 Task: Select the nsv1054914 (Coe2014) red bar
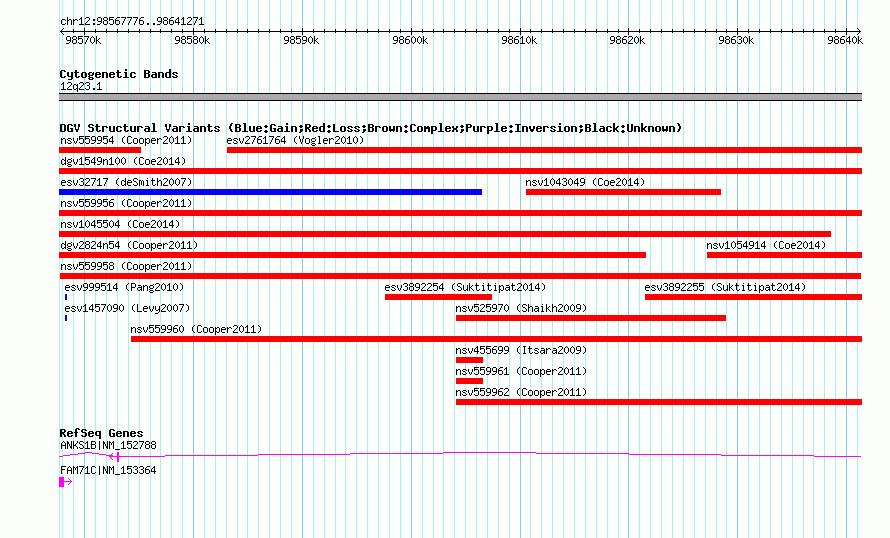point(784,255)
